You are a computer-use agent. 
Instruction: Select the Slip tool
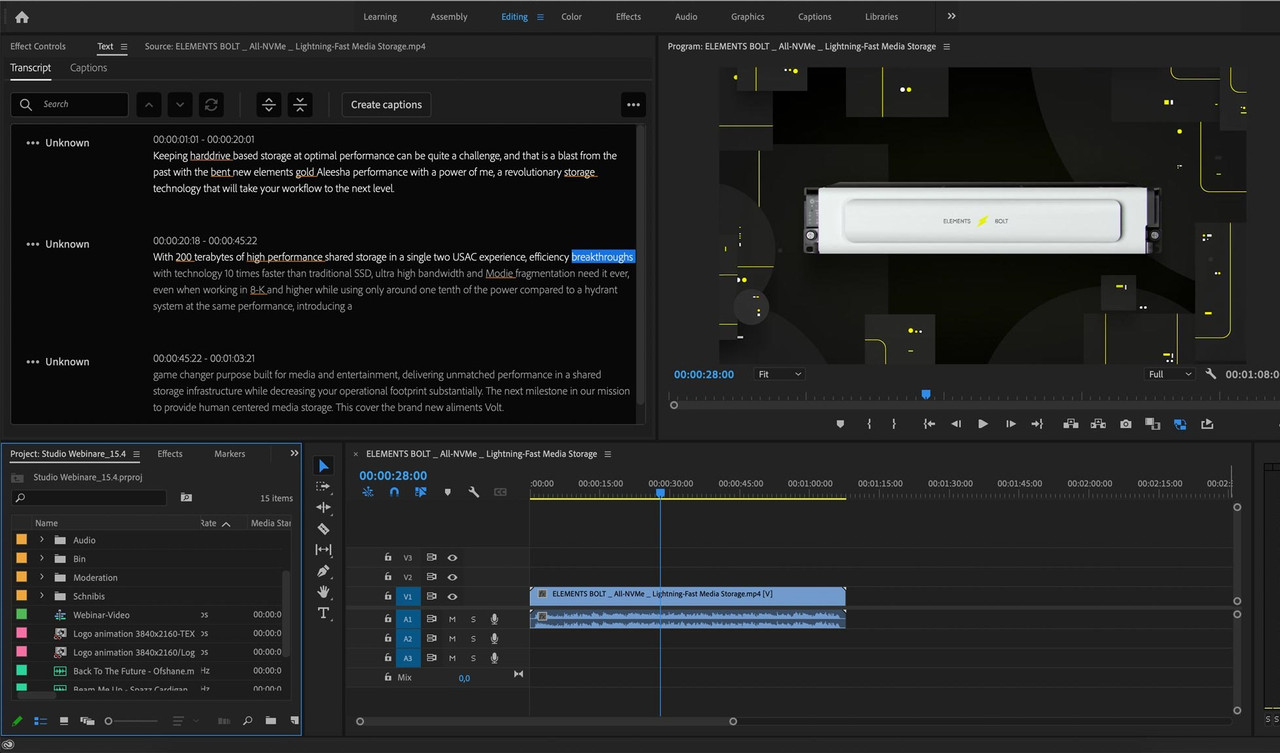[x=323, y=549]
